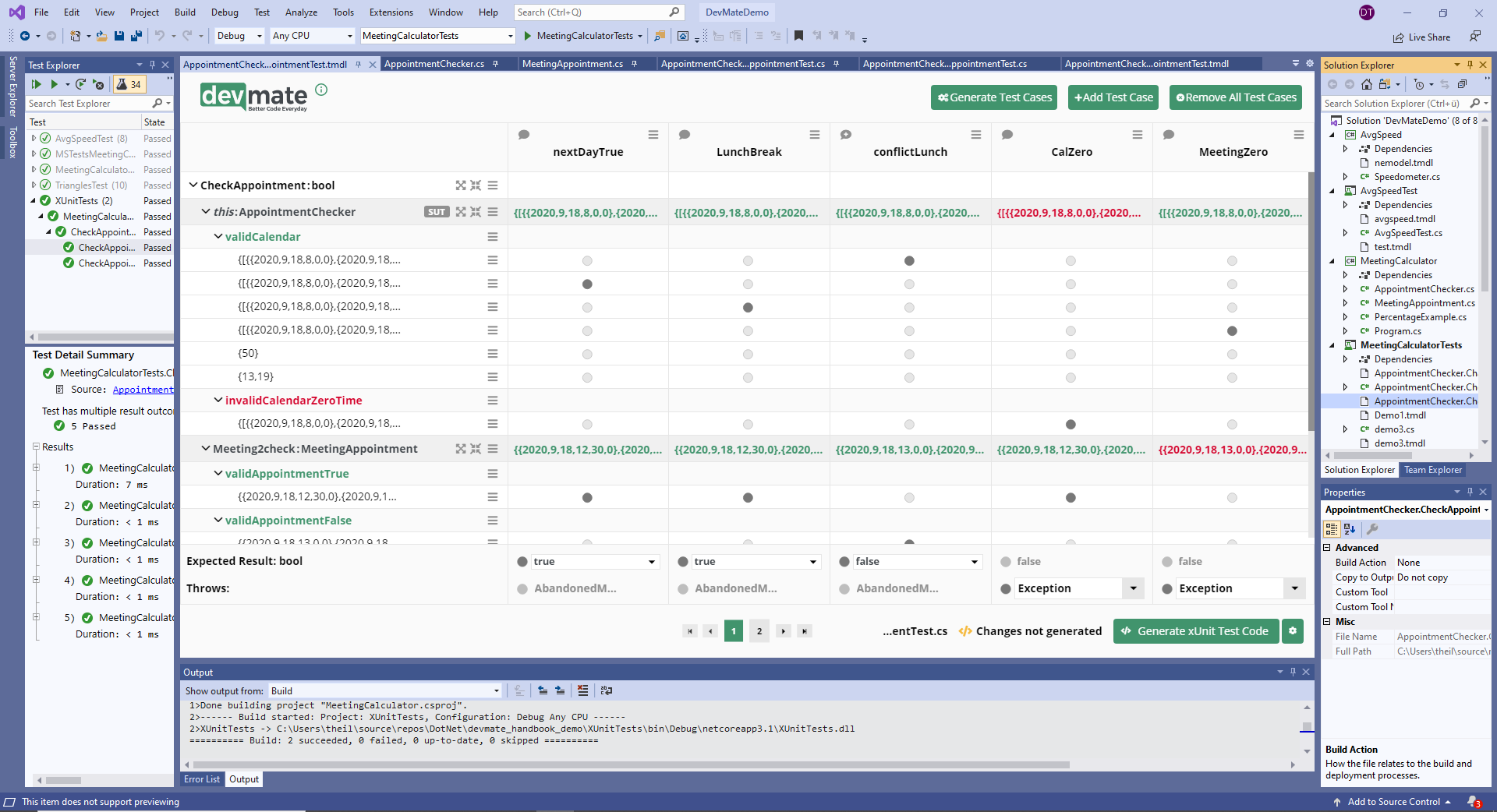This screenshot has height=812, width=1497.
Task: Click collapse arrows on Meeting2check row
Action: point(476,449)
